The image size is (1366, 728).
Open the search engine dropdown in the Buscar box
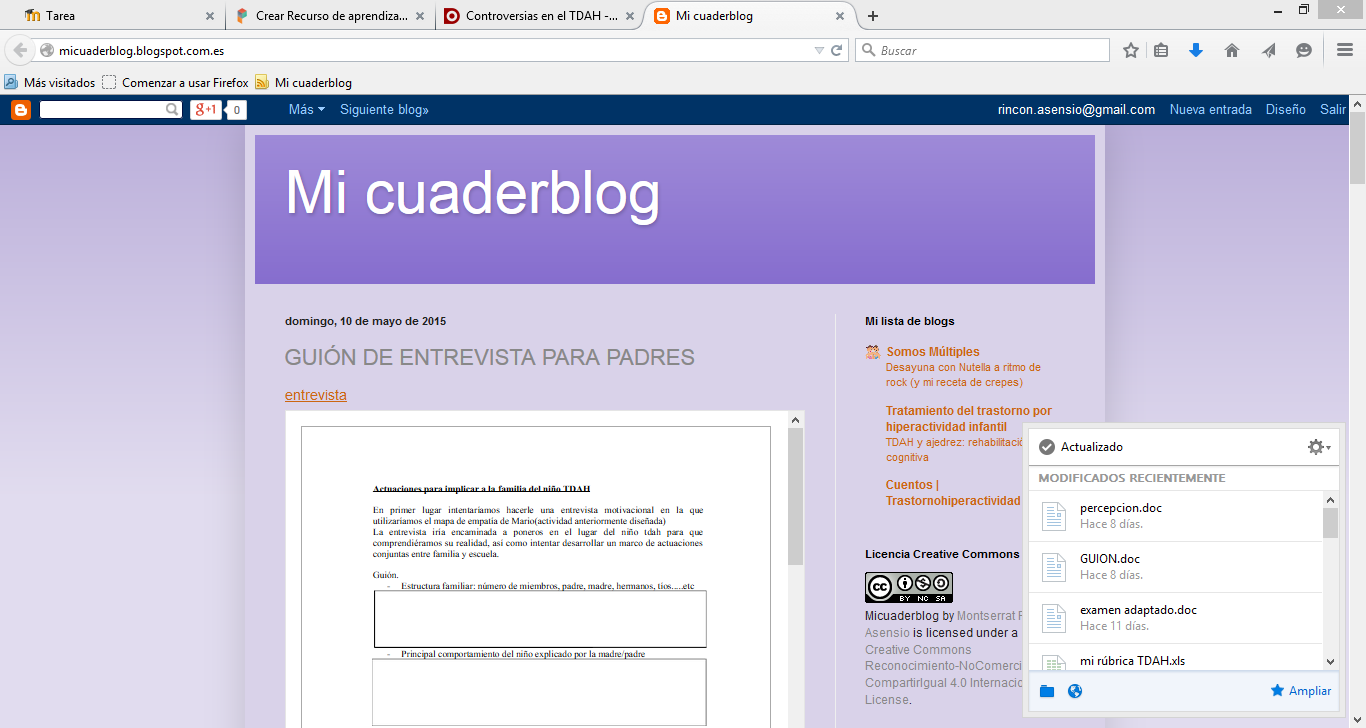869,48
